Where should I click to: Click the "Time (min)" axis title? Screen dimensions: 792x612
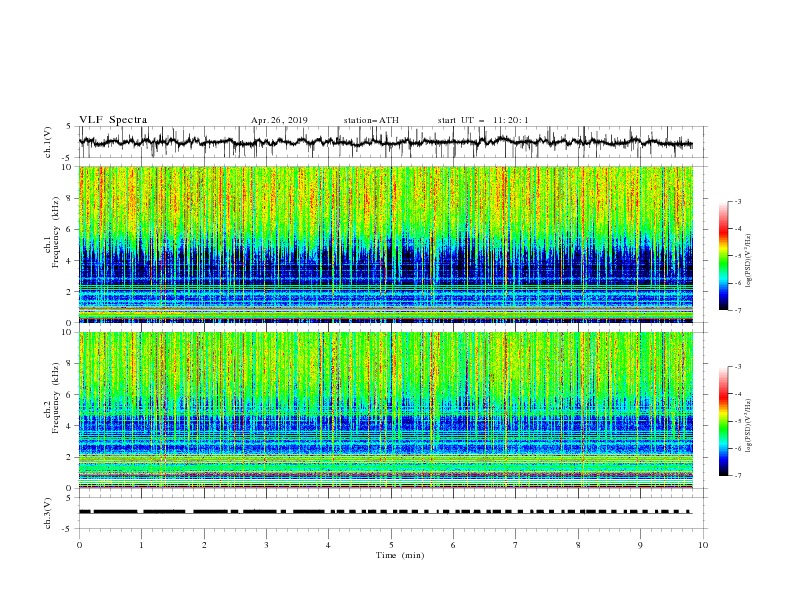(x=400, y=555)
